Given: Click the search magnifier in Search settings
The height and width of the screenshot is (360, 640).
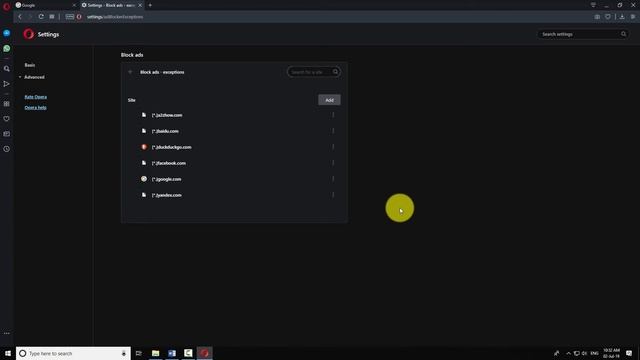Looking at the screenshot, I should point(623,34).
